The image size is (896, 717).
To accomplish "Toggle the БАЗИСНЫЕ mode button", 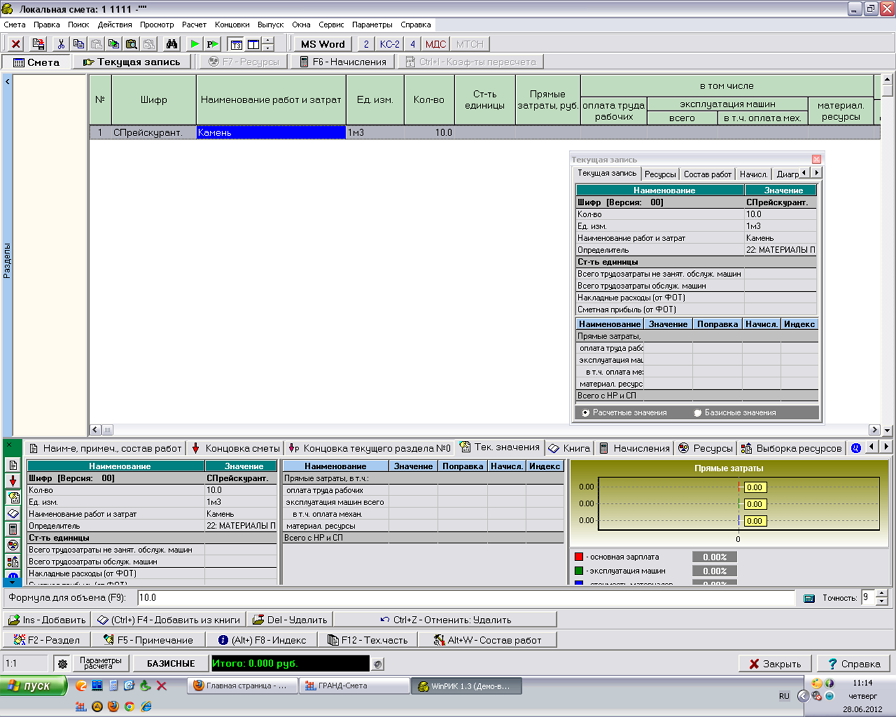I will (171, 664).
